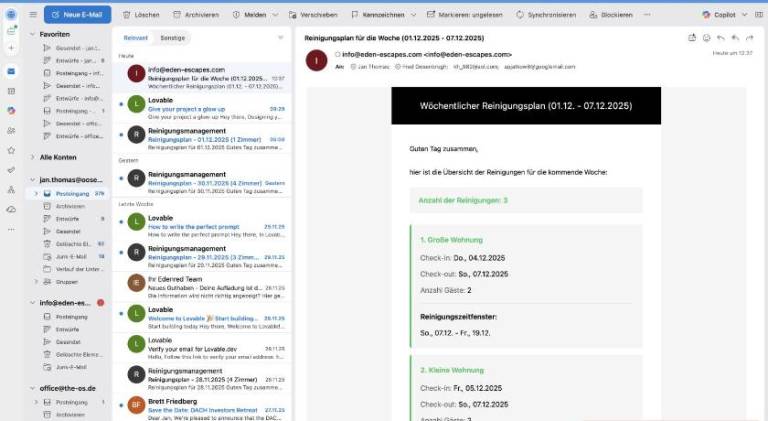Expand the Alle Konten section
Image resolution: width=768 pixels, height=421 pixels.
click(32, 157)
